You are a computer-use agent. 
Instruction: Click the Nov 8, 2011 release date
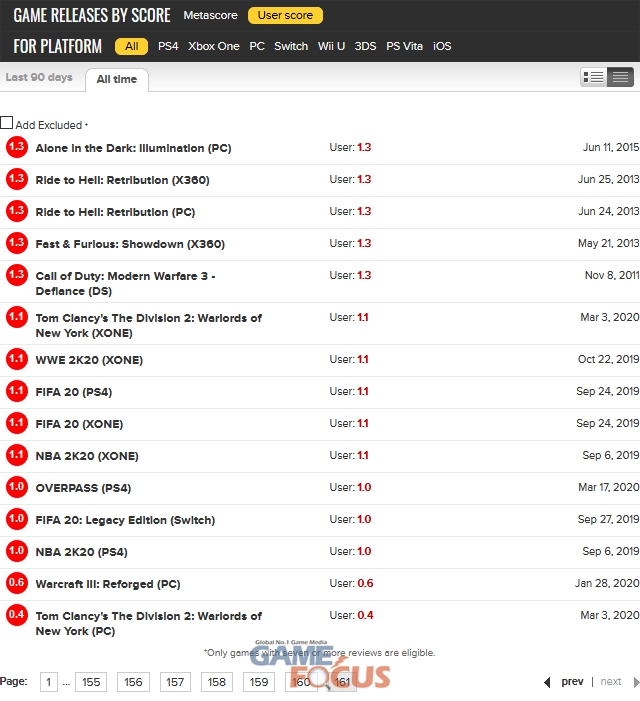pyautogui.click(x=612, y=275)
